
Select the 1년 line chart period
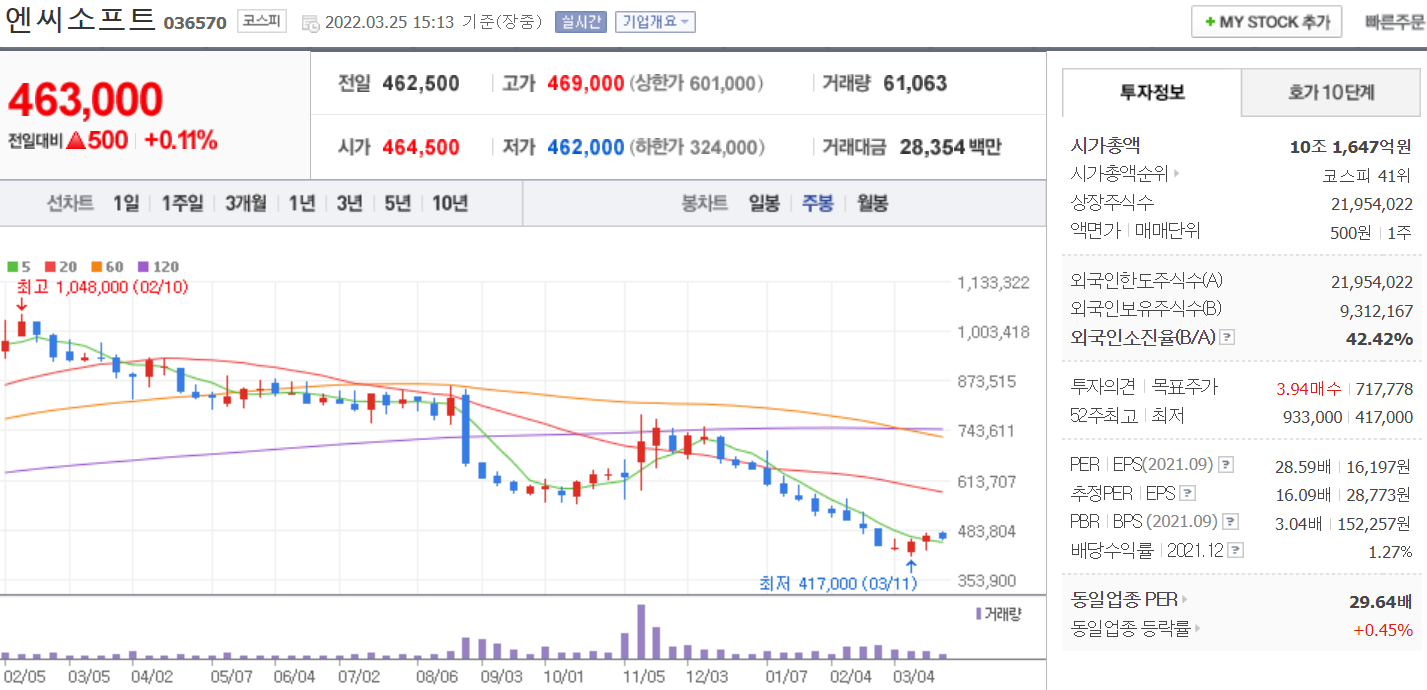point(302,203)
